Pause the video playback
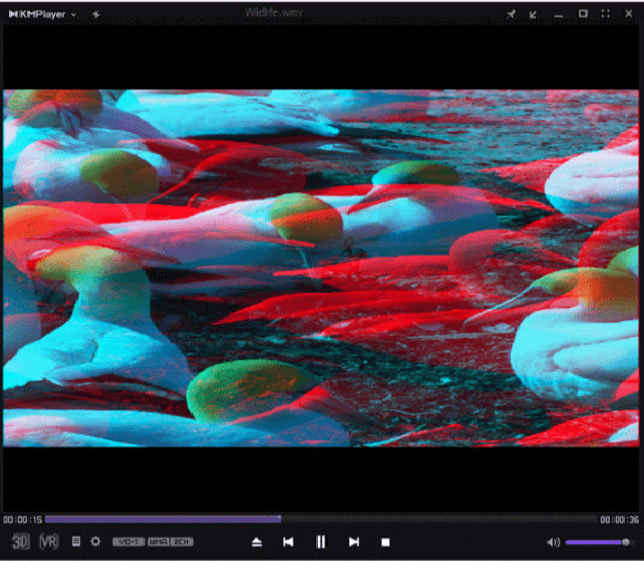644x561 pixels. click(x=321, y=542)
